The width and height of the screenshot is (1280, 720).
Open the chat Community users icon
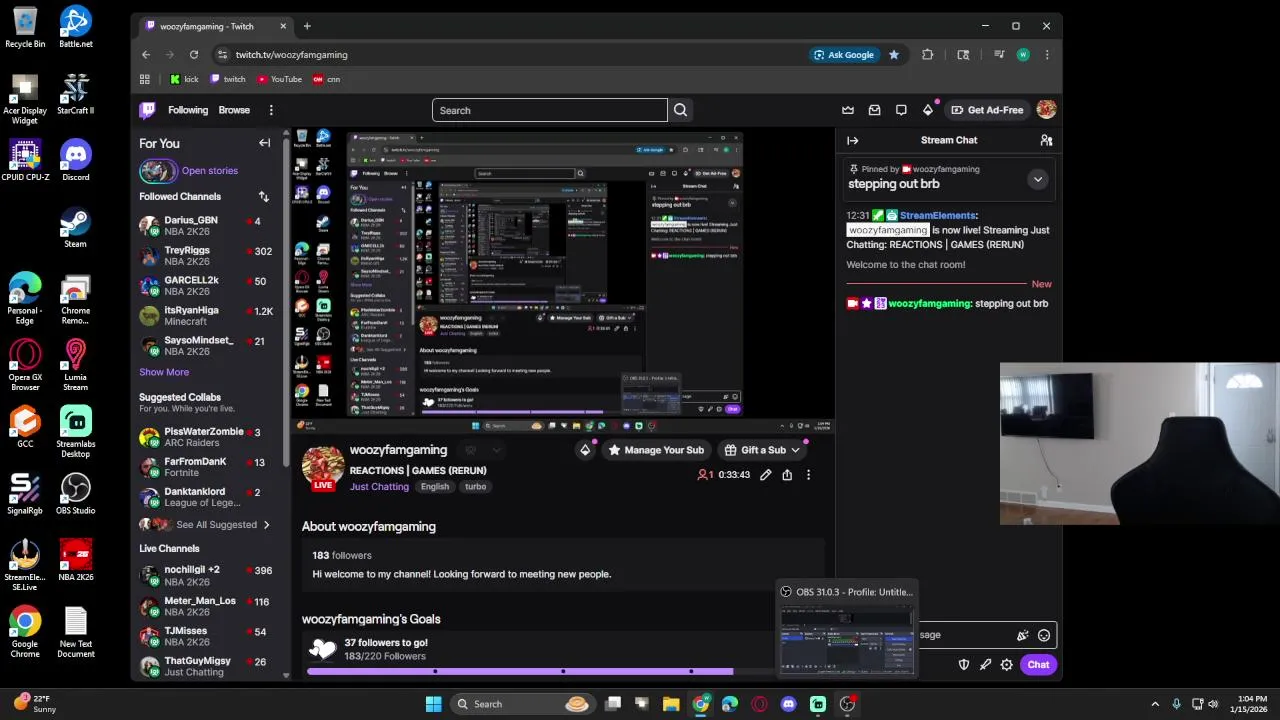1046,140
